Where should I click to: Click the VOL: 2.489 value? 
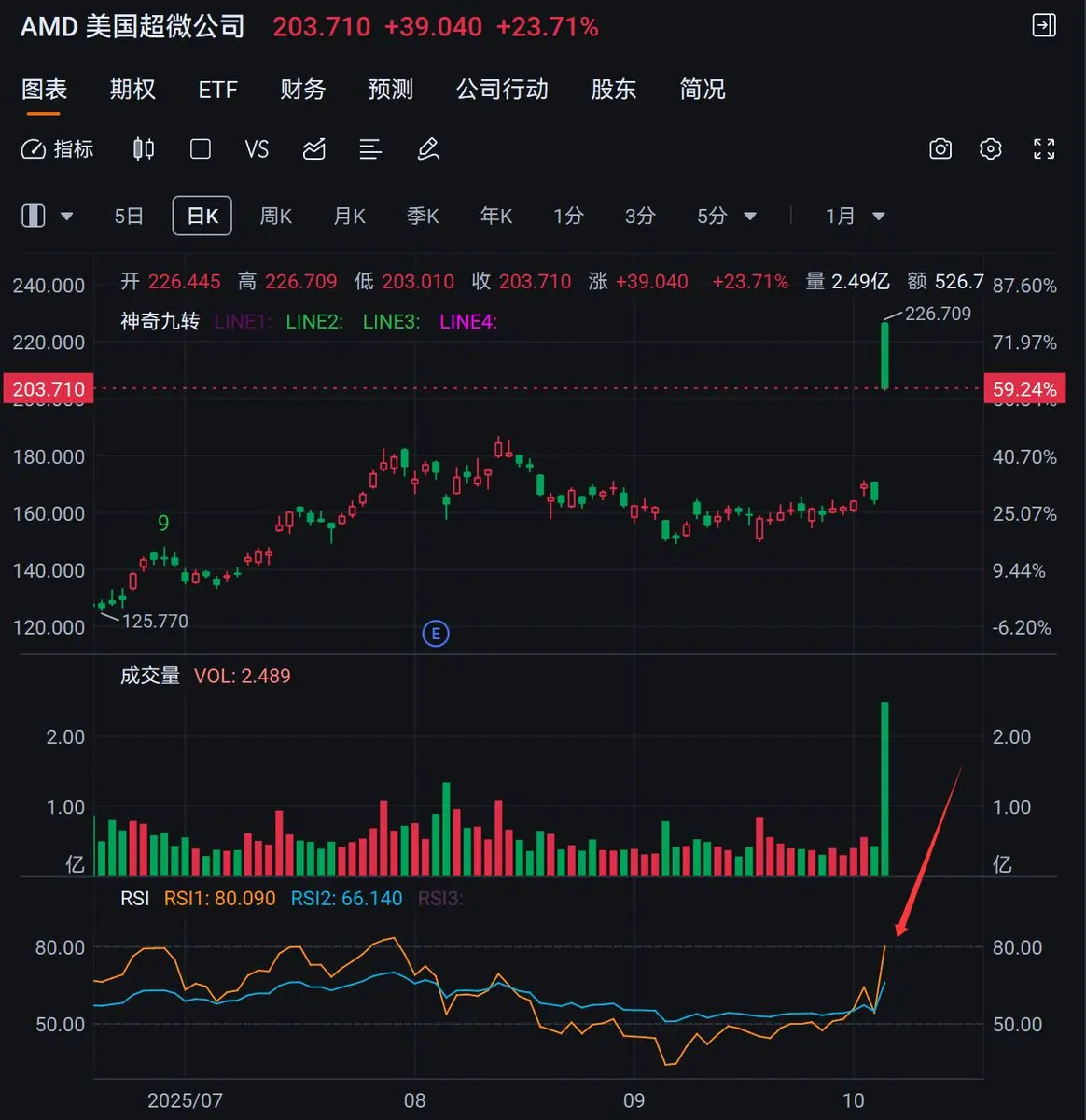(x=243, y=676)
